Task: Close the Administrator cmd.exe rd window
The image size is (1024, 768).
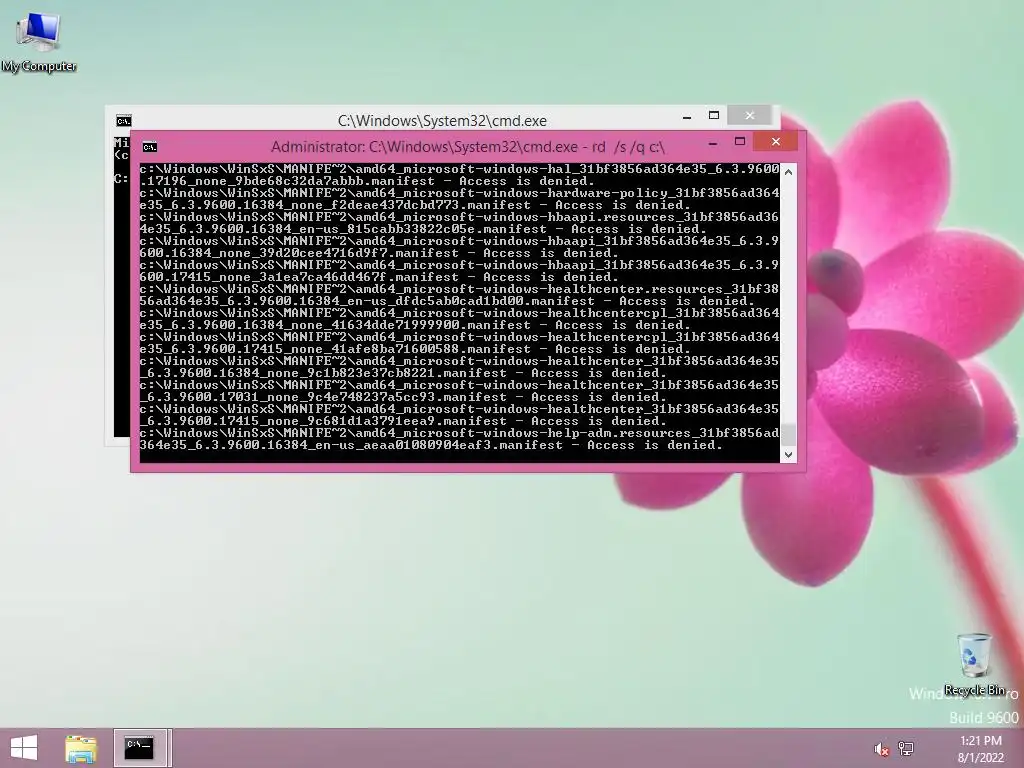Action: [775, 142]
